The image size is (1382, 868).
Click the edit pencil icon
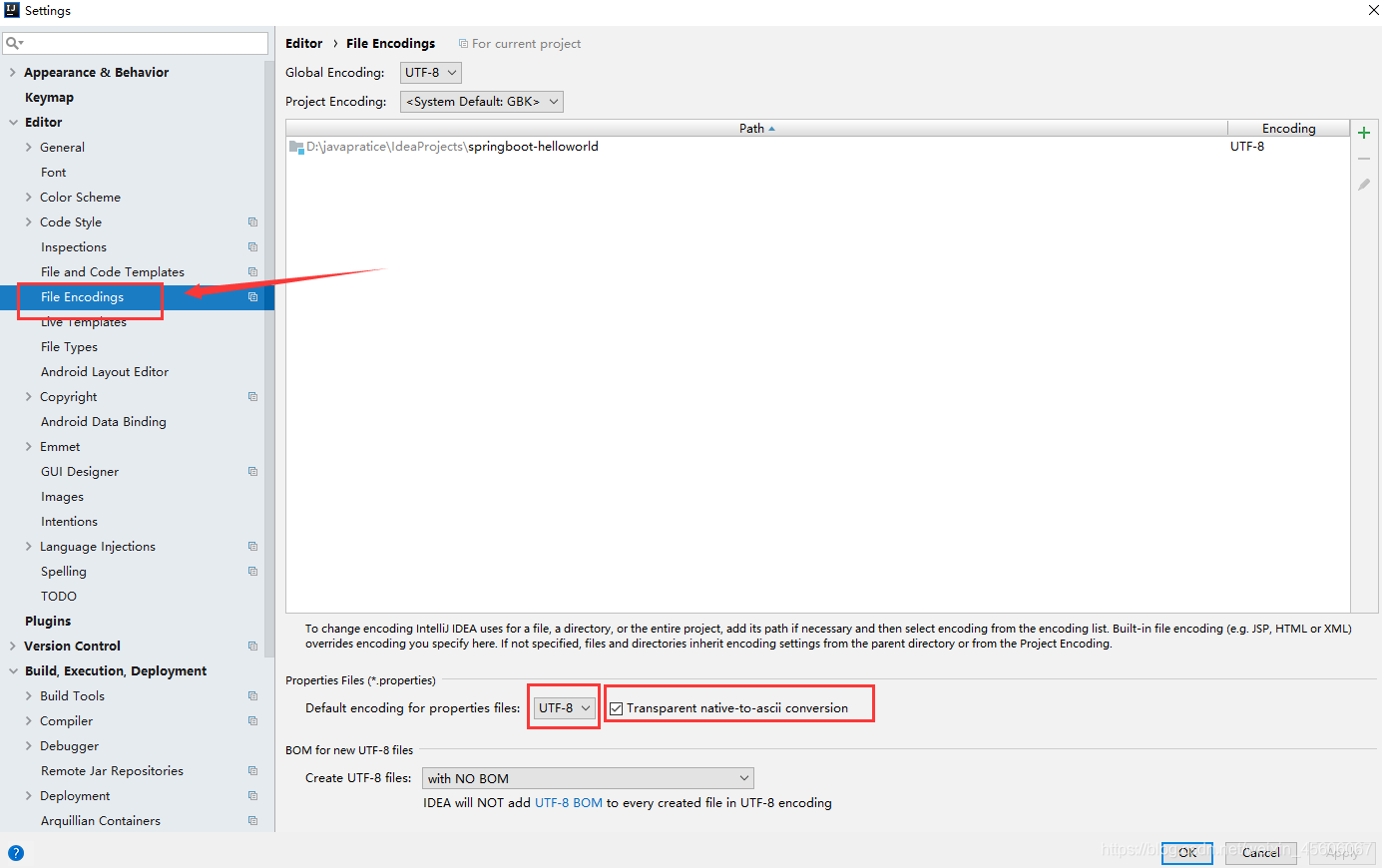pos(1364,185)
